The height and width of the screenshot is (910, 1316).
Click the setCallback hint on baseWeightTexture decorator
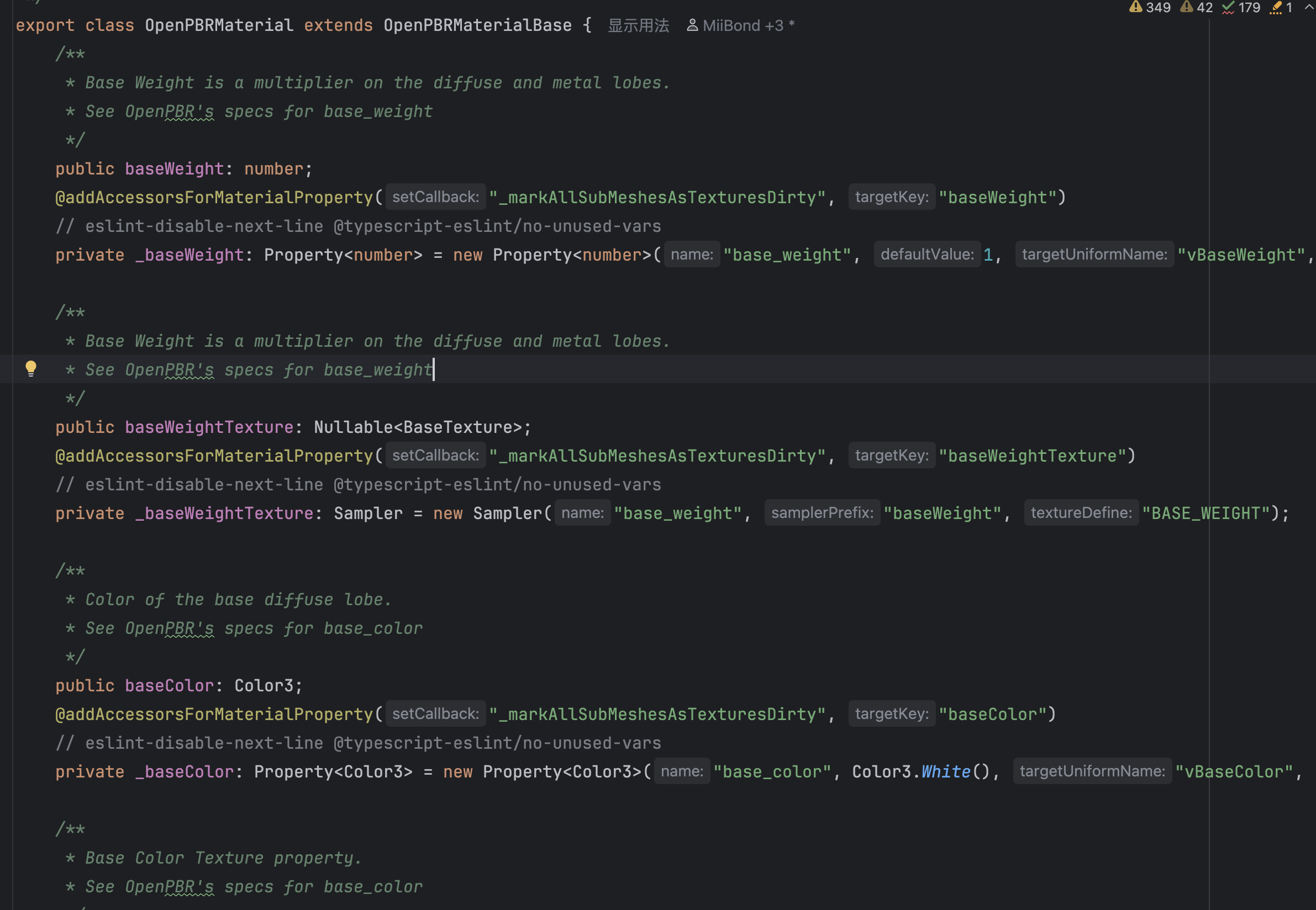click(435, 456)
